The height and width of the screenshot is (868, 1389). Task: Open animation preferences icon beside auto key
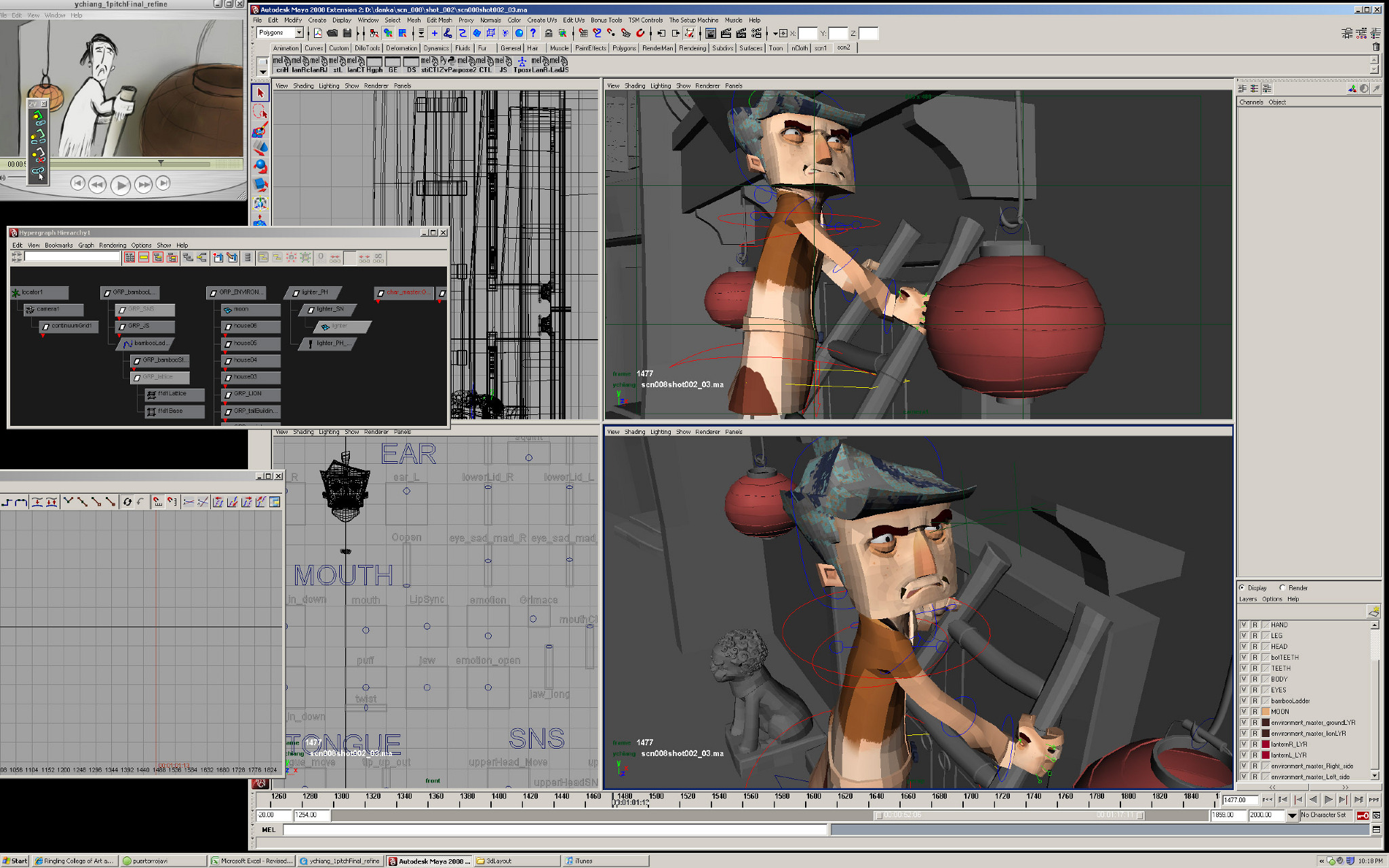point(1376,815)
